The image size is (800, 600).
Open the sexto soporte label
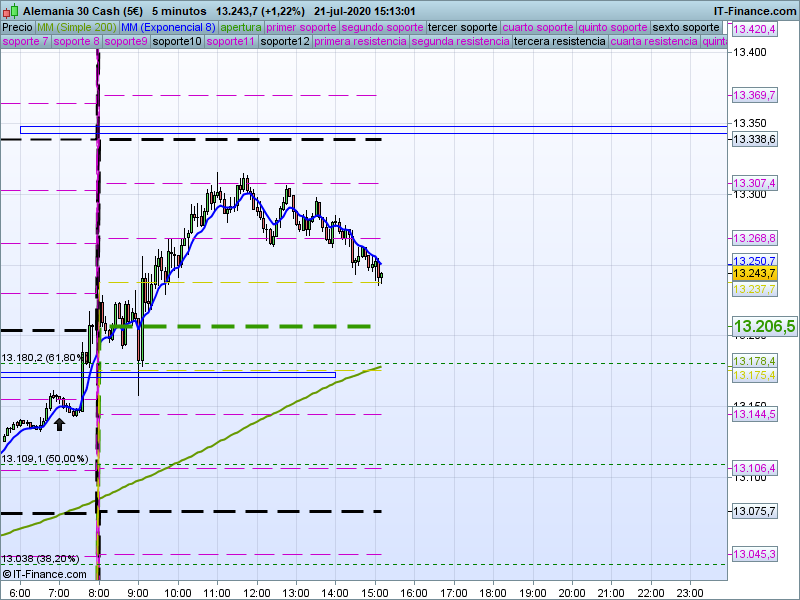pyautogui.click(x=686, y=28)
